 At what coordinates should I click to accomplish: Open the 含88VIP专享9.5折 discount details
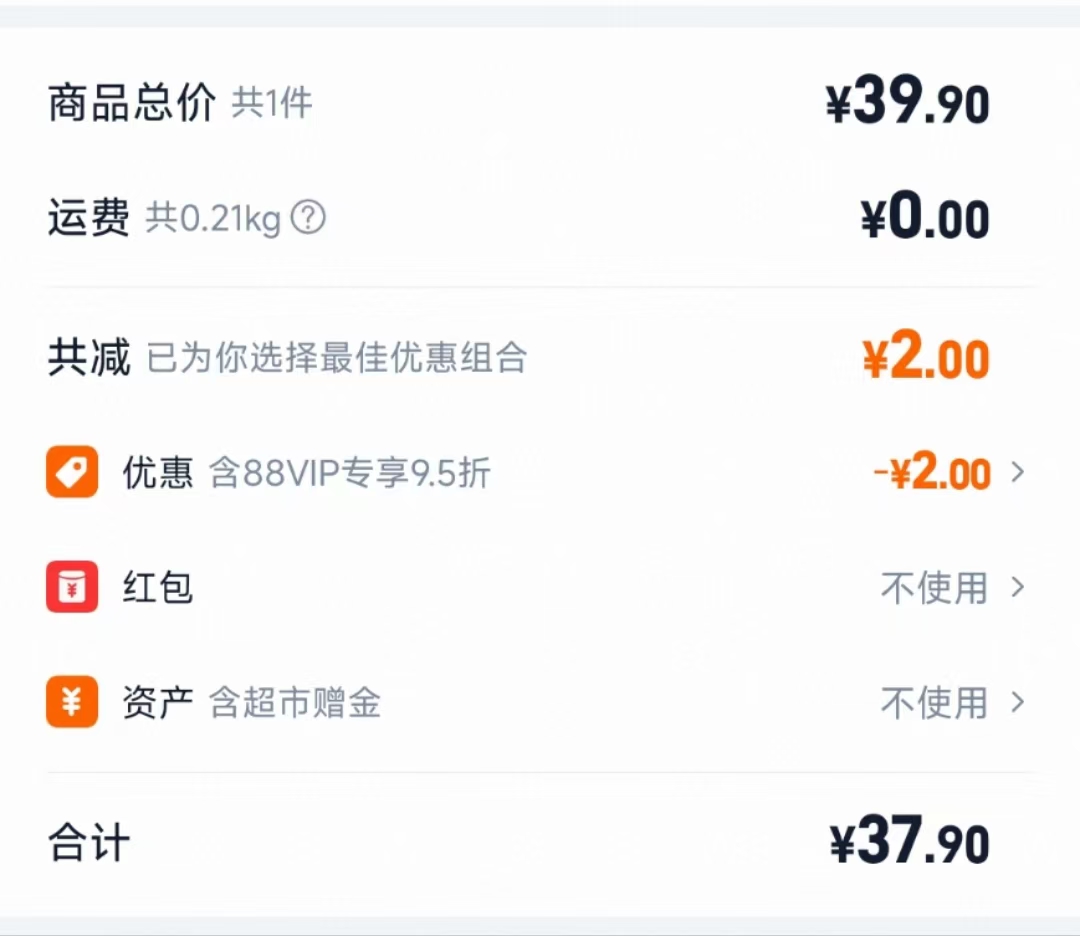pyautogui.click(x=350, y=472)
